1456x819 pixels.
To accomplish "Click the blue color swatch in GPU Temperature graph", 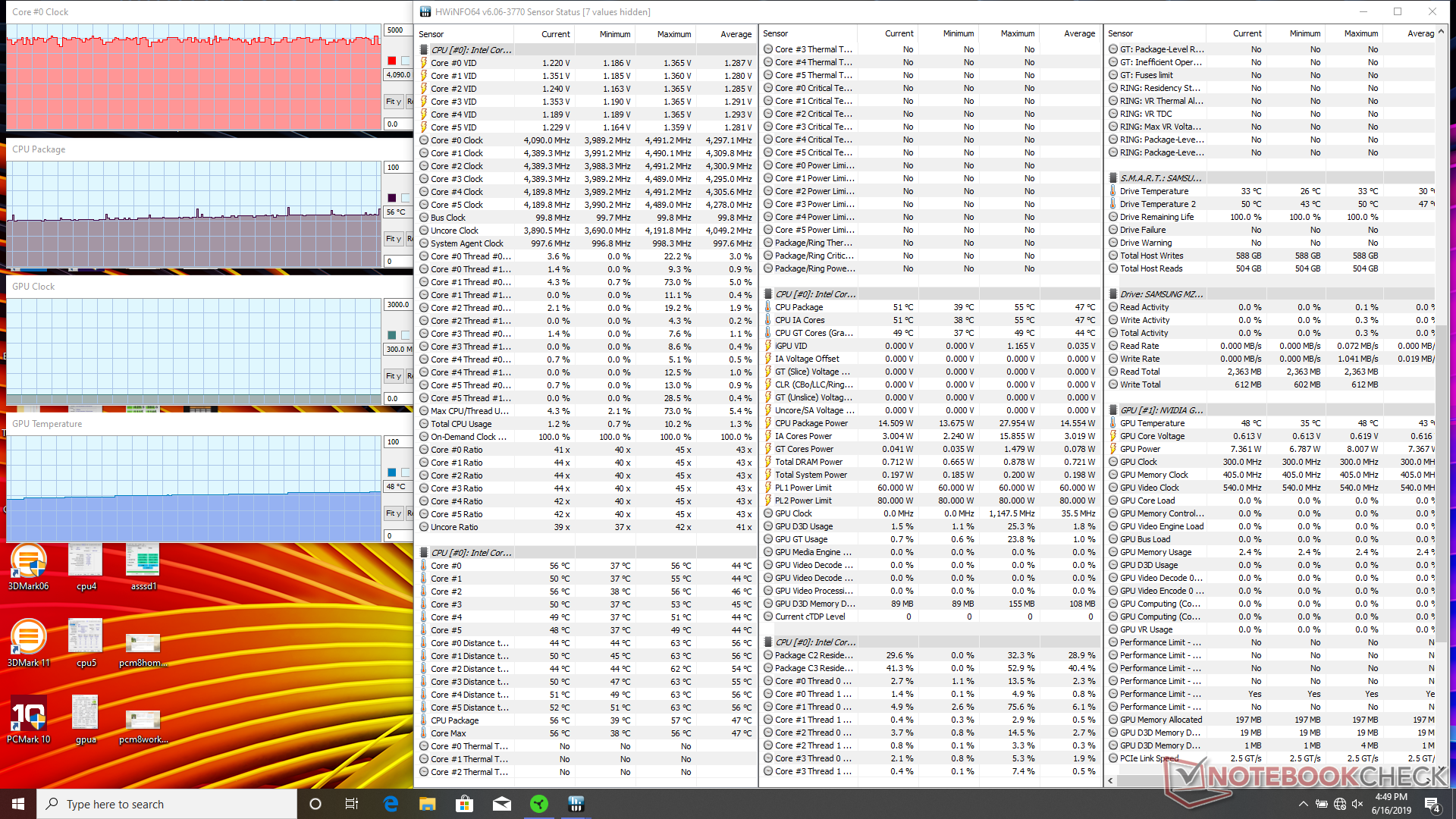I will point(391,472).
